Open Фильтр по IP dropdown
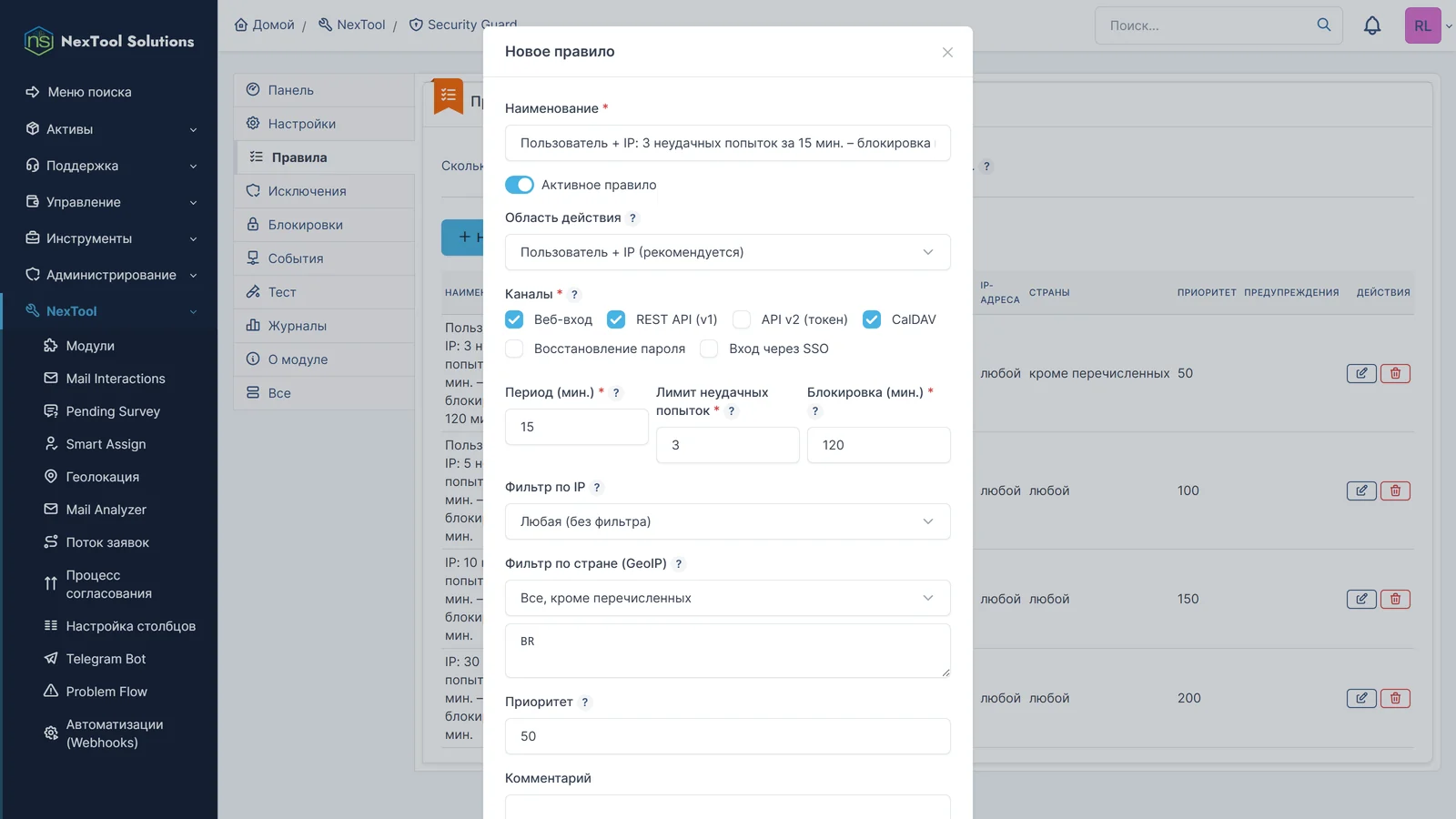 point(728,521)
